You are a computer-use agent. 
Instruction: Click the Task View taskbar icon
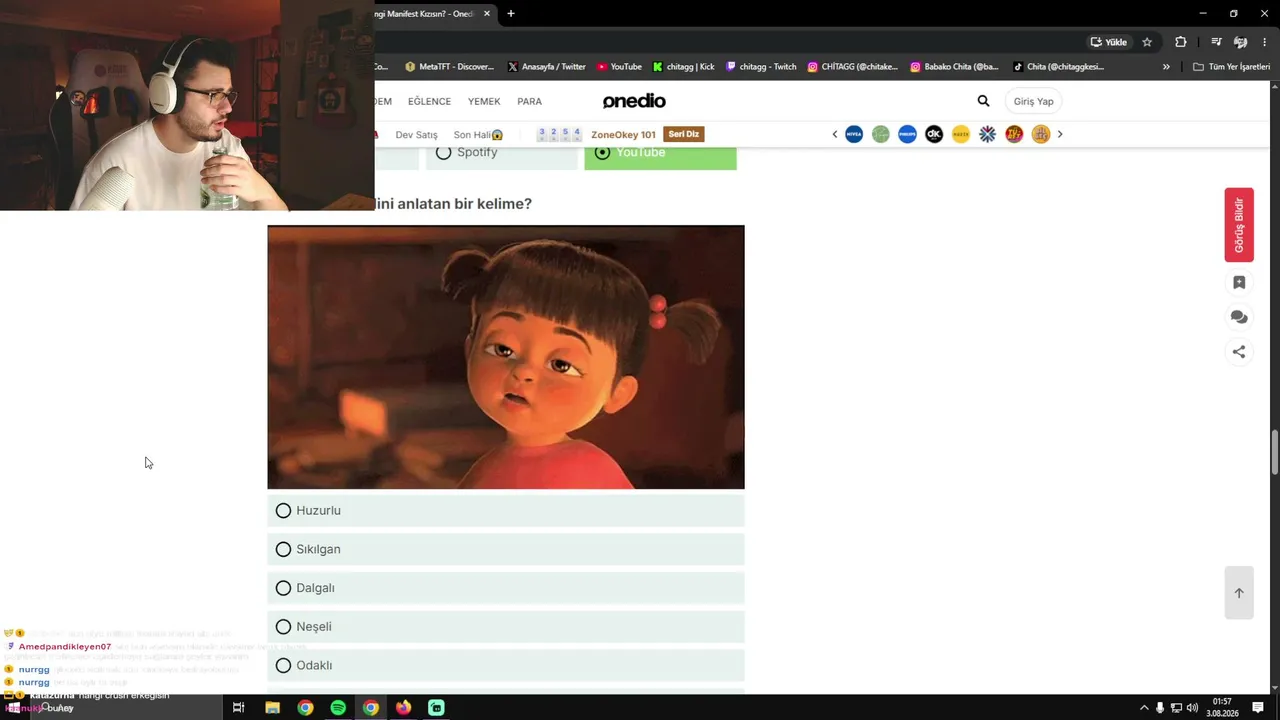pos(238,708)
